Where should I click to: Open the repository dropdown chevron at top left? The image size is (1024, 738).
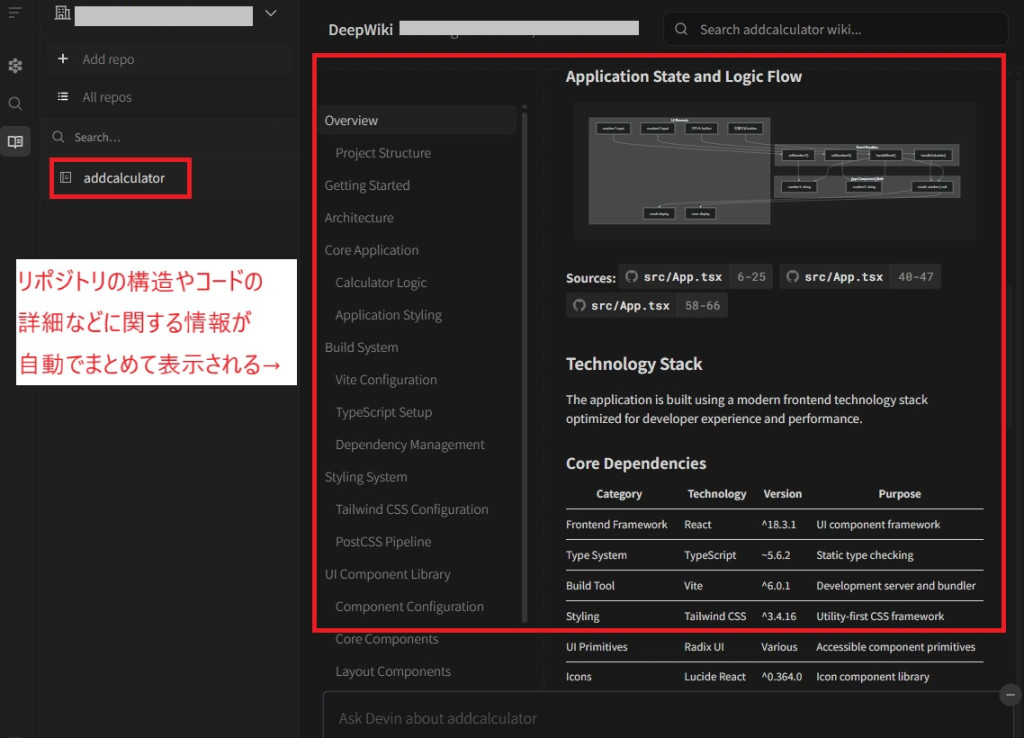(x=270, y=15)
